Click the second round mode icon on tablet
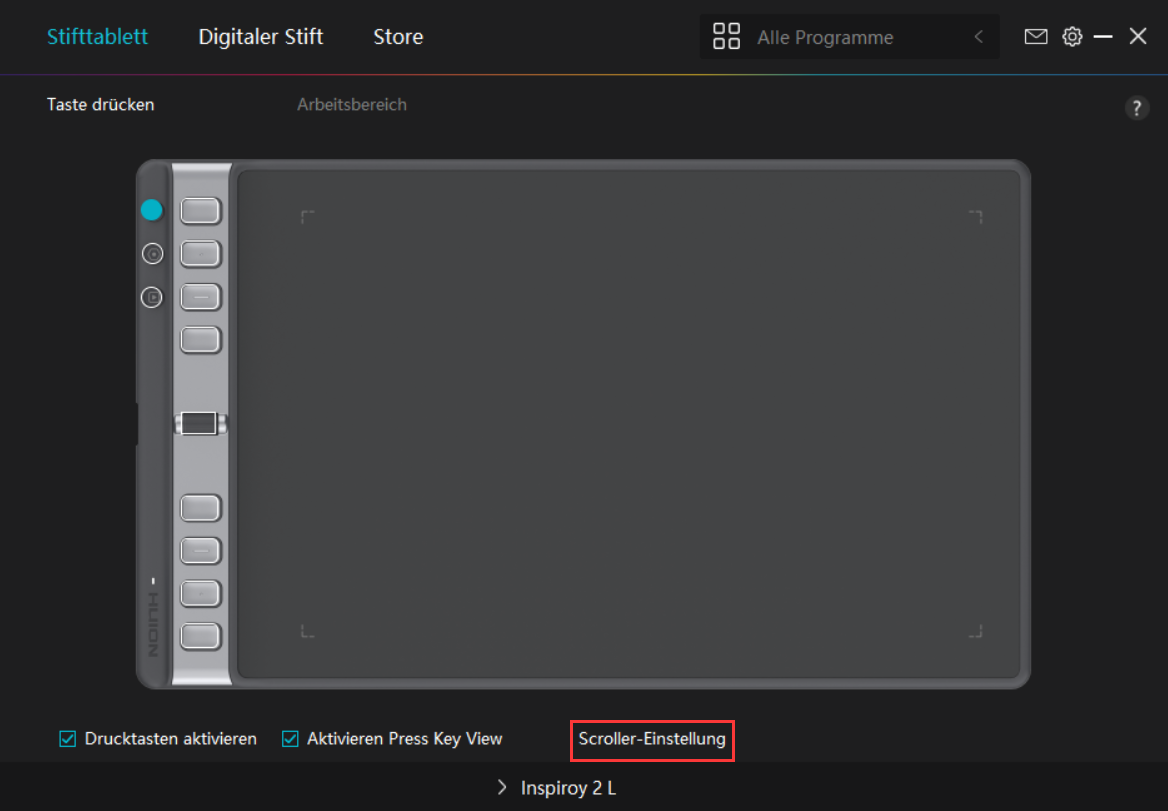 [x=152, y=254]
